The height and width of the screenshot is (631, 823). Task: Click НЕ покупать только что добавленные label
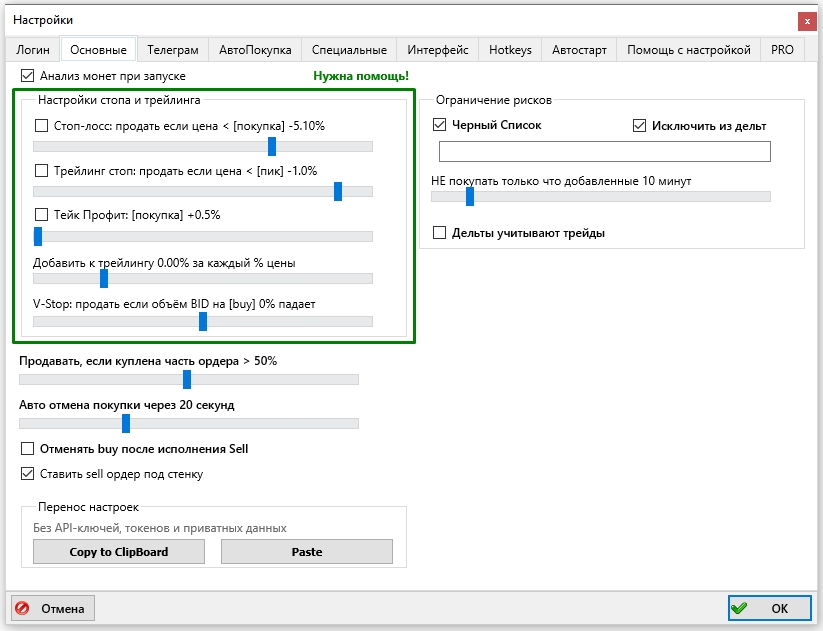pos(561,181)
